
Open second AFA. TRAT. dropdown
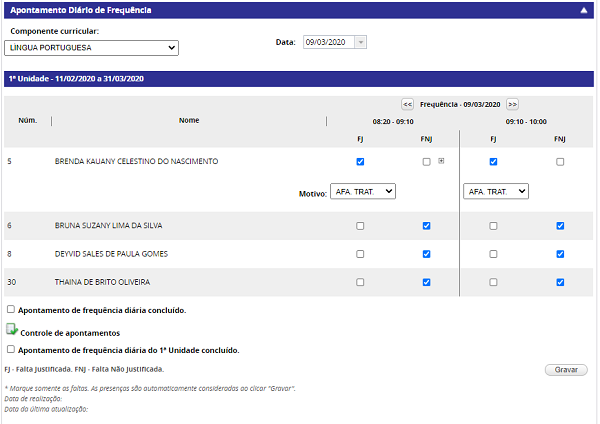pyautogui.click(x=496, y=191)
